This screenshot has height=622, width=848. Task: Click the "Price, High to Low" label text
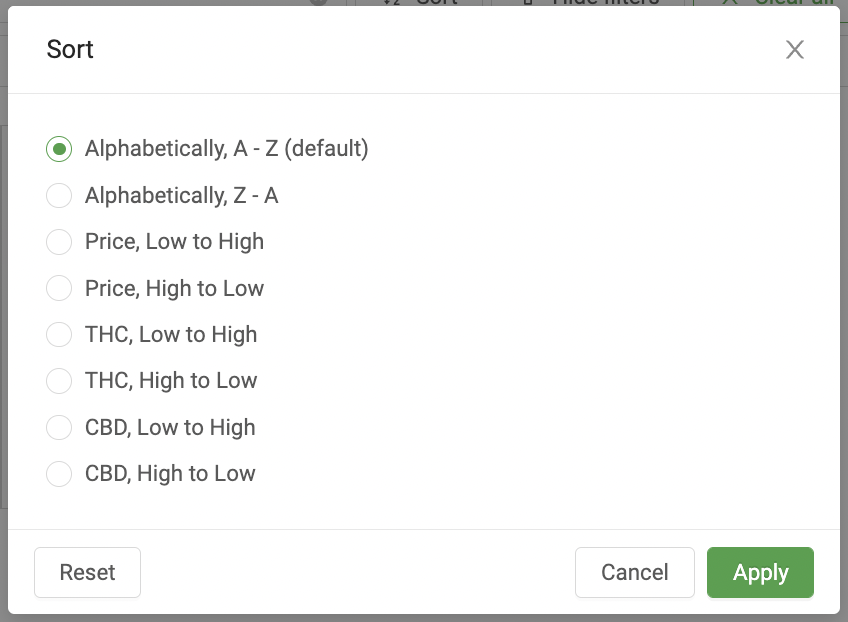click(x=174, y=289)
